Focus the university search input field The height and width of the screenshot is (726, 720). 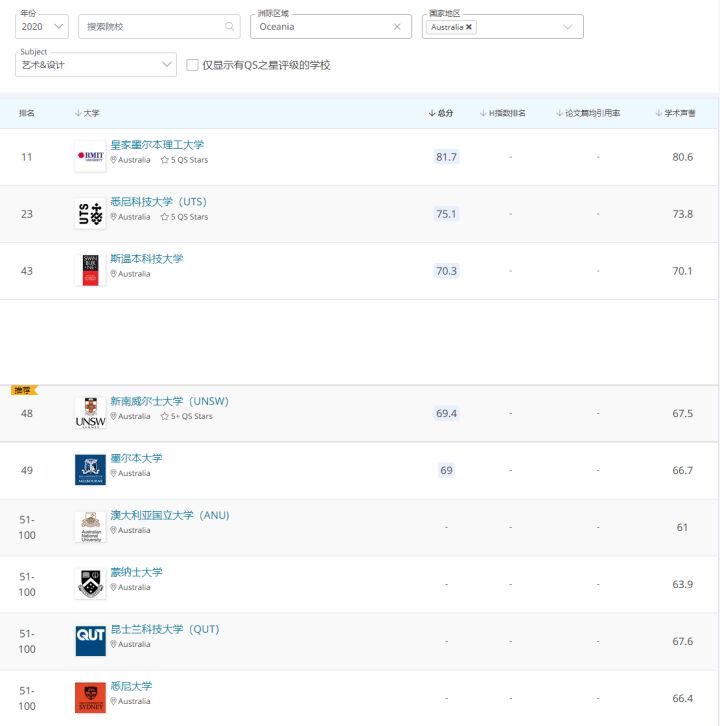159,26
